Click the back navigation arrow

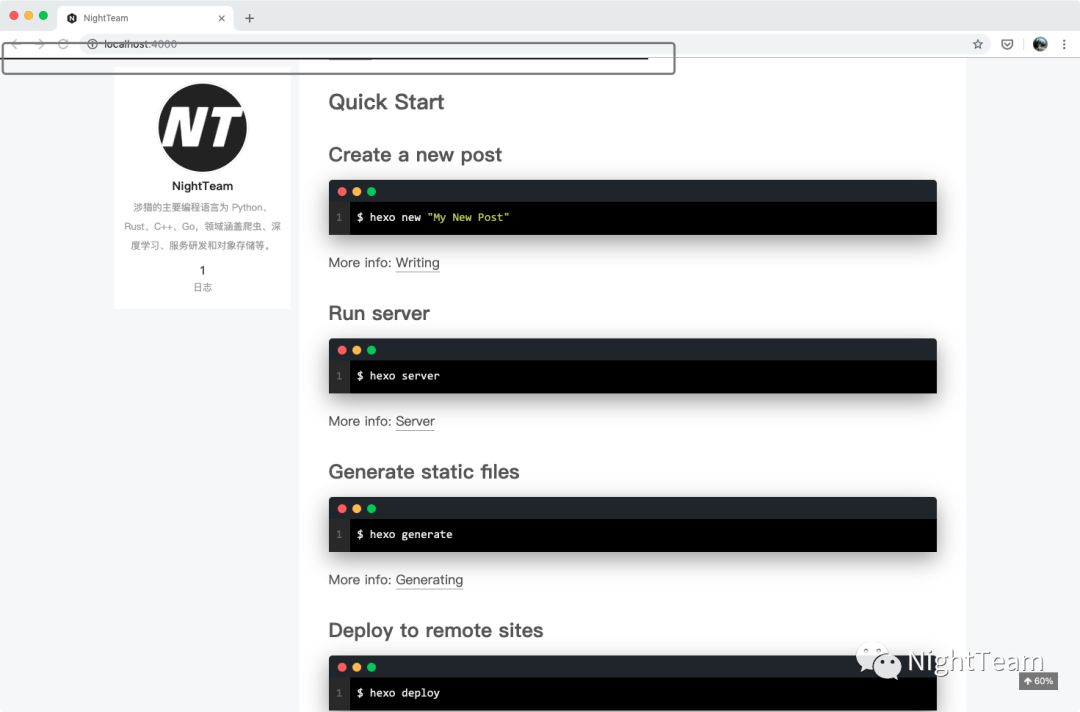14,44
